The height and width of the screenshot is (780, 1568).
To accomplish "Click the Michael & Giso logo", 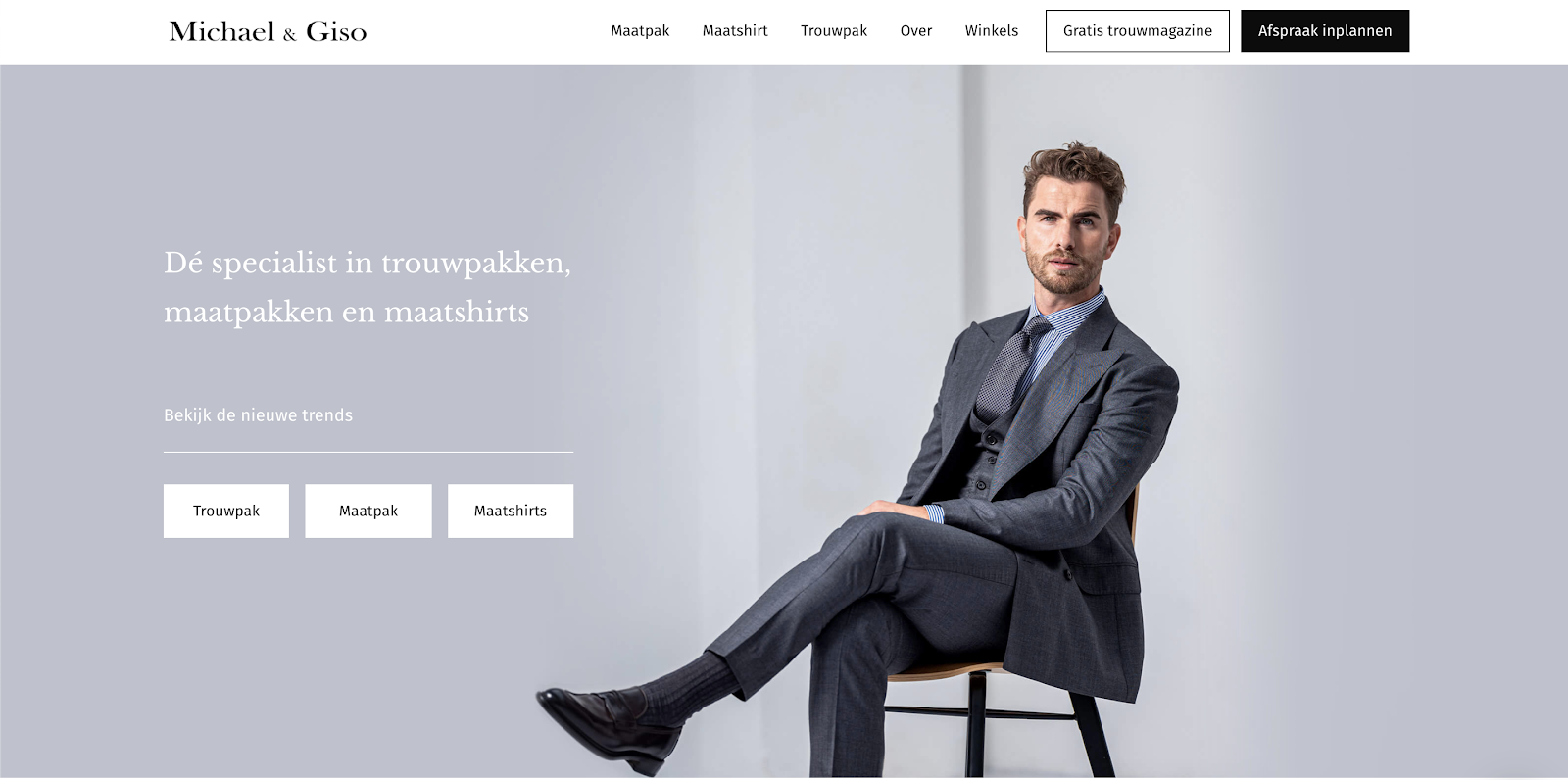I will 268,31.
